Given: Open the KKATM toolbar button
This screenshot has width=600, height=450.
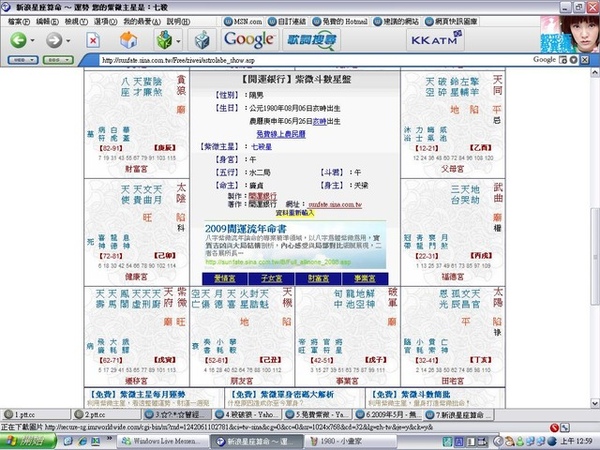Looking at the screenshot, I should coord(436,40).
